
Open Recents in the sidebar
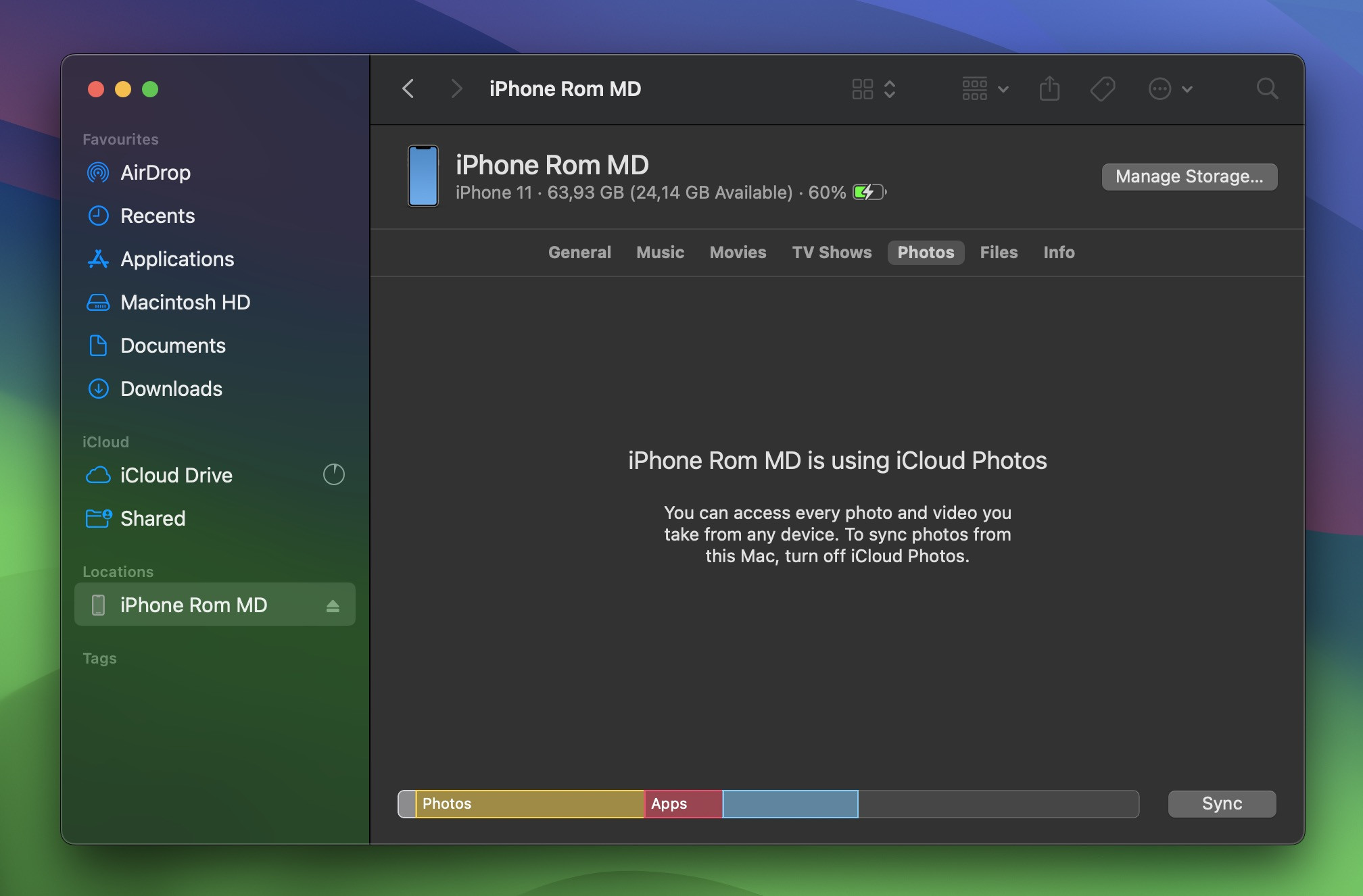(x=215, y=216)
